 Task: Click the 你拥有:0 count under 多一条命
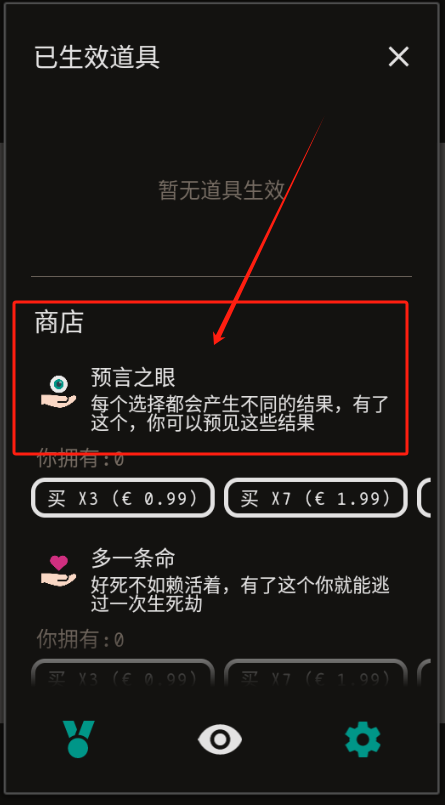click(x=81, y=640)
